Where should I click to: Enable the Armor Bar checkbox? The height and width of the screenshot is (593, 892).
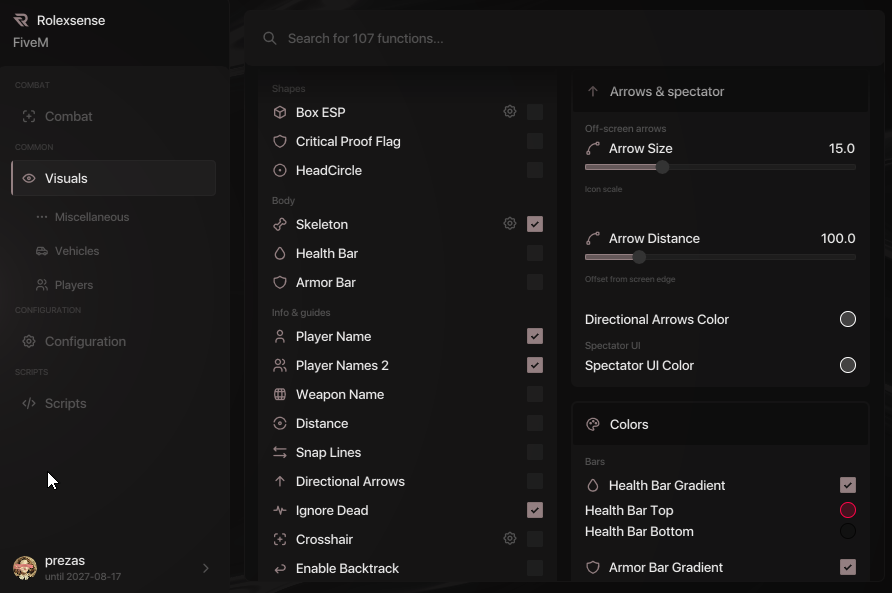(535, 282)
